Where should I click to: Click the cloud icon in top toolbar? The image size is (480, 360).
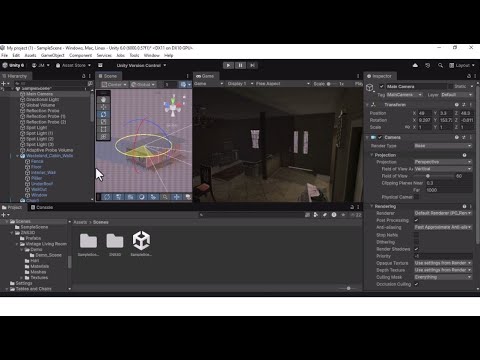415,65
